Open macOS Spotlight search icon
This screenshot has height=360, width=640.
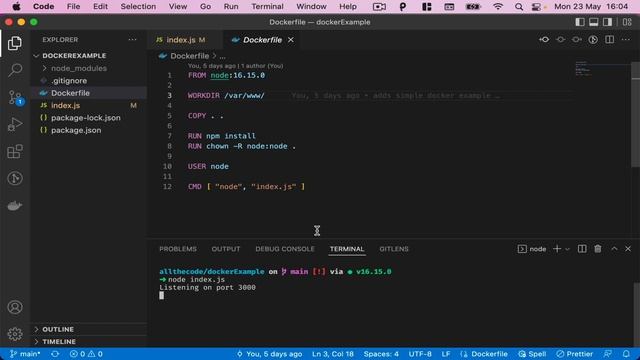[519, 7]
